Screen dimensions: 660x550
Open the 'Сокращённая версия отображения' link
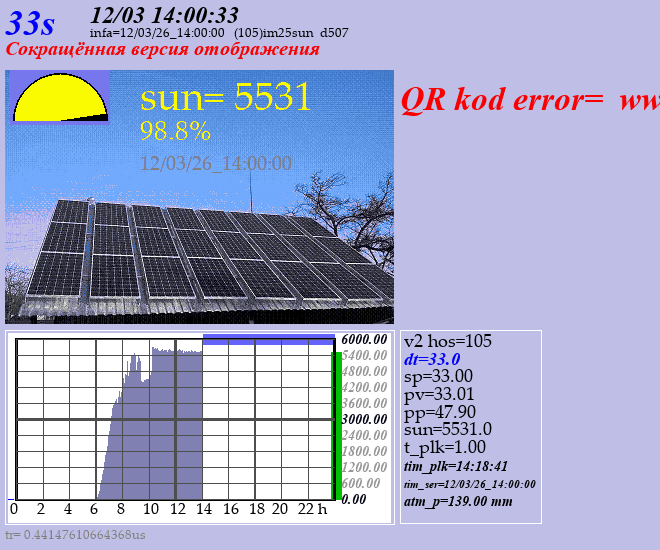(x=163, y=49)
